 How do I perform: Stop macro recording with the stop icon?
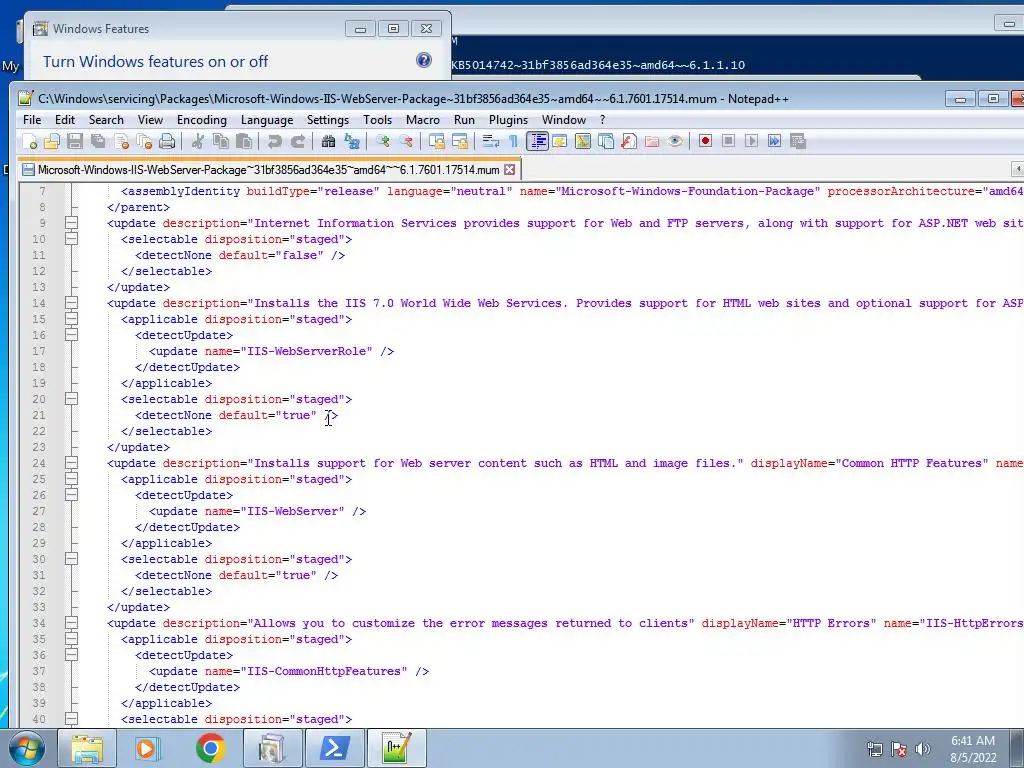coord(729,142)
